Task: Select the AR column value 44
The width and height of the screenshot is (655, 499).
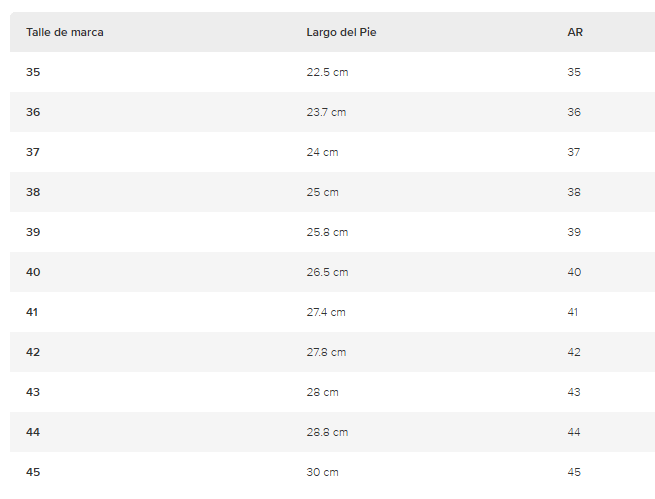Action: pos(574,432)
